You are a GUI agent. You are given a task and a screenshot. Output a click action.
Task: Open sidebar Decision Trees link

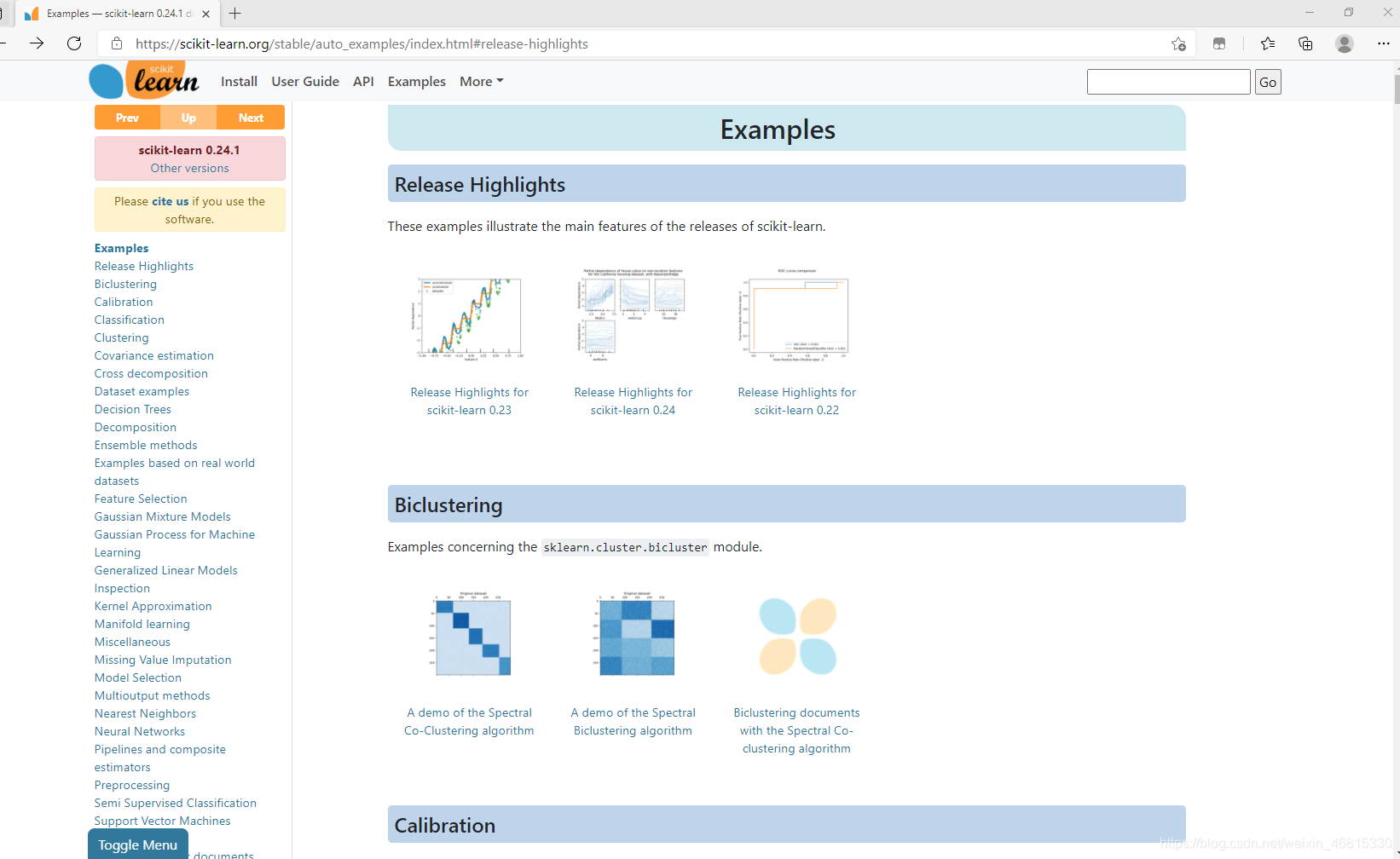click(x=133, y=409)
